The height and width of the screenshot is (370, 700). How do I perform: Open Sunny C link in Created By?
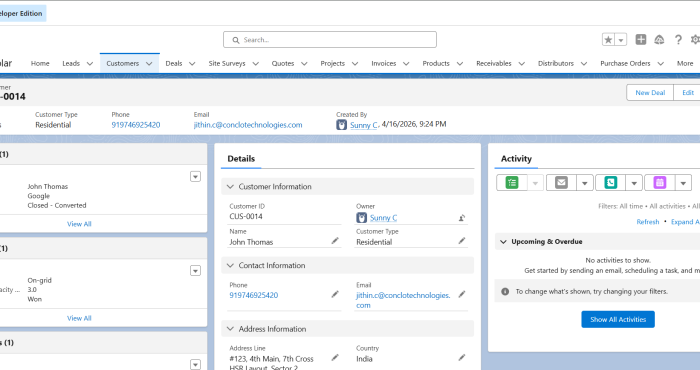pyautogui.click(x=364, y=125)
